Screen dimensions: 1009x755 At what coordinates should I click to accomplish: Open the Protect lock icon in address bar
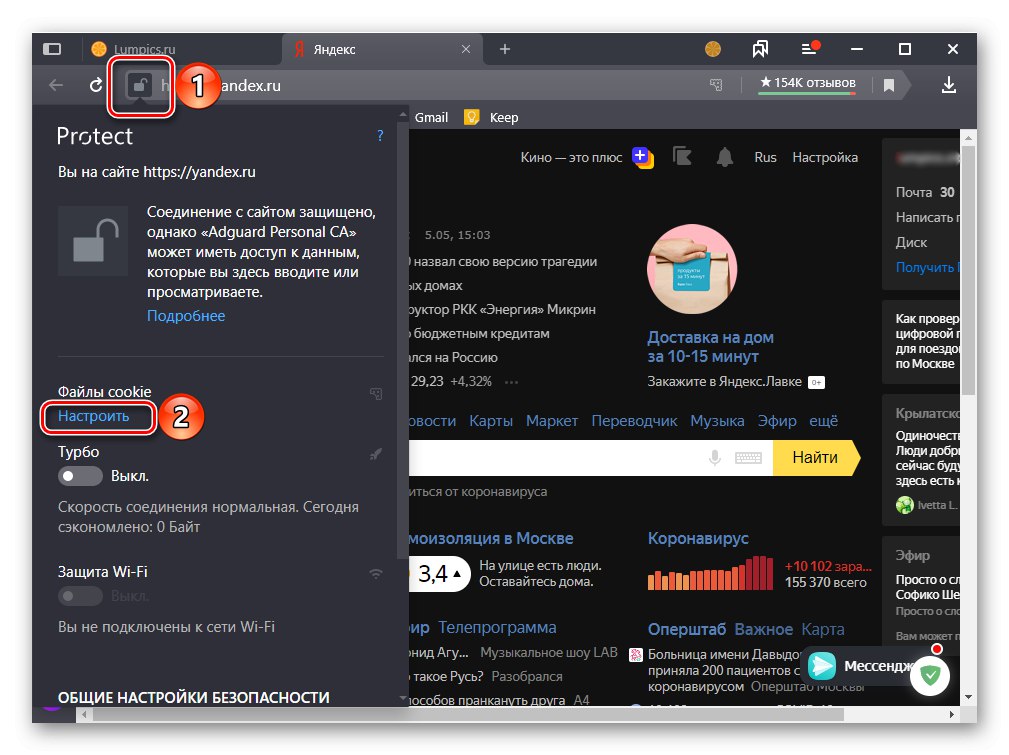(138, 85)
